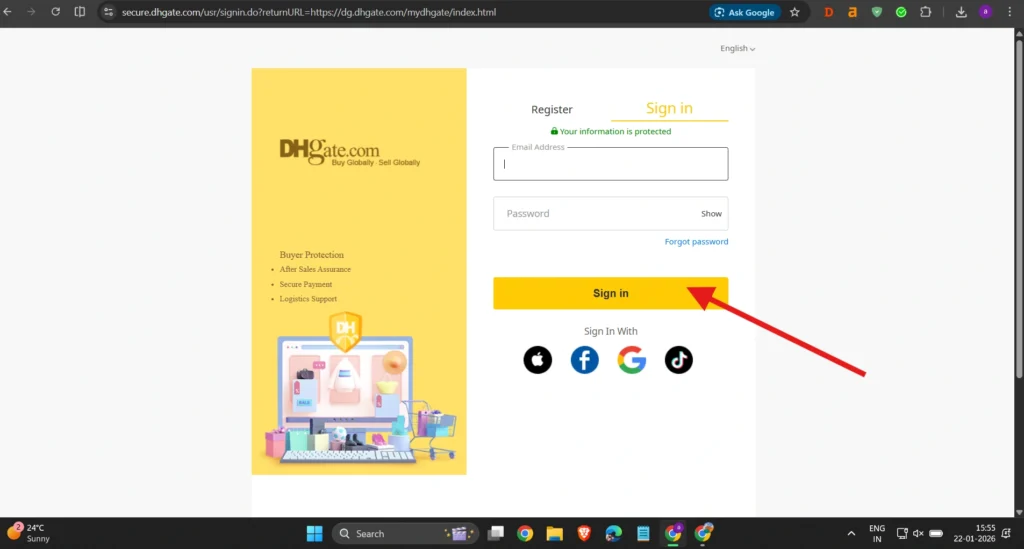Open English language dropdown
1024x549 pixels.
coord(737,48)
